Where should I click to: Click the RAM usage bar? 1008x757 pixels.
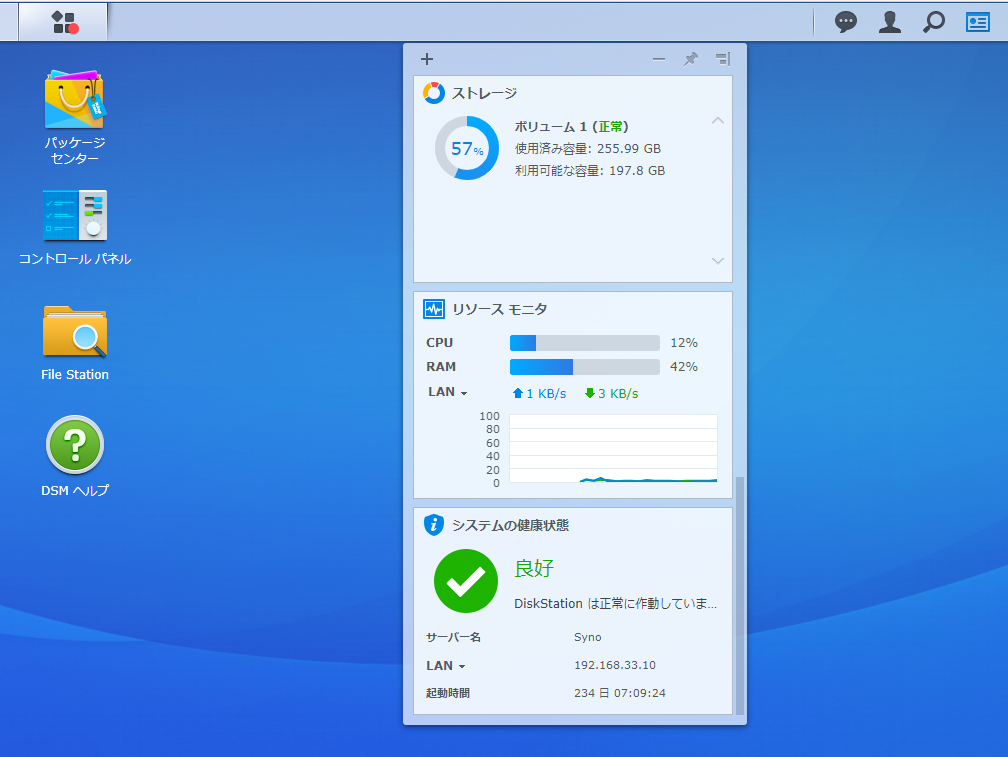[x=584, y=367]
